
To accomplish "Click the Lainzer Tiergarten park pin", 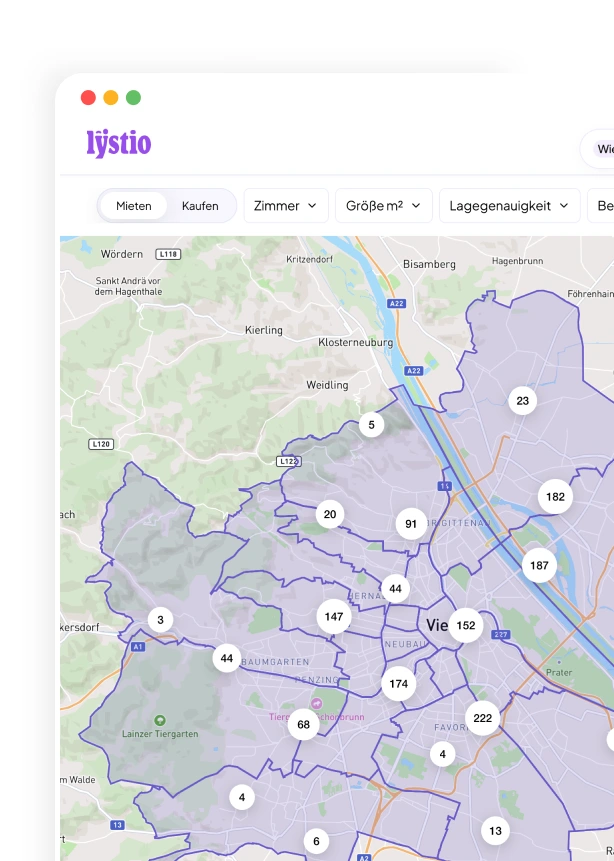I will pos(160,720).
